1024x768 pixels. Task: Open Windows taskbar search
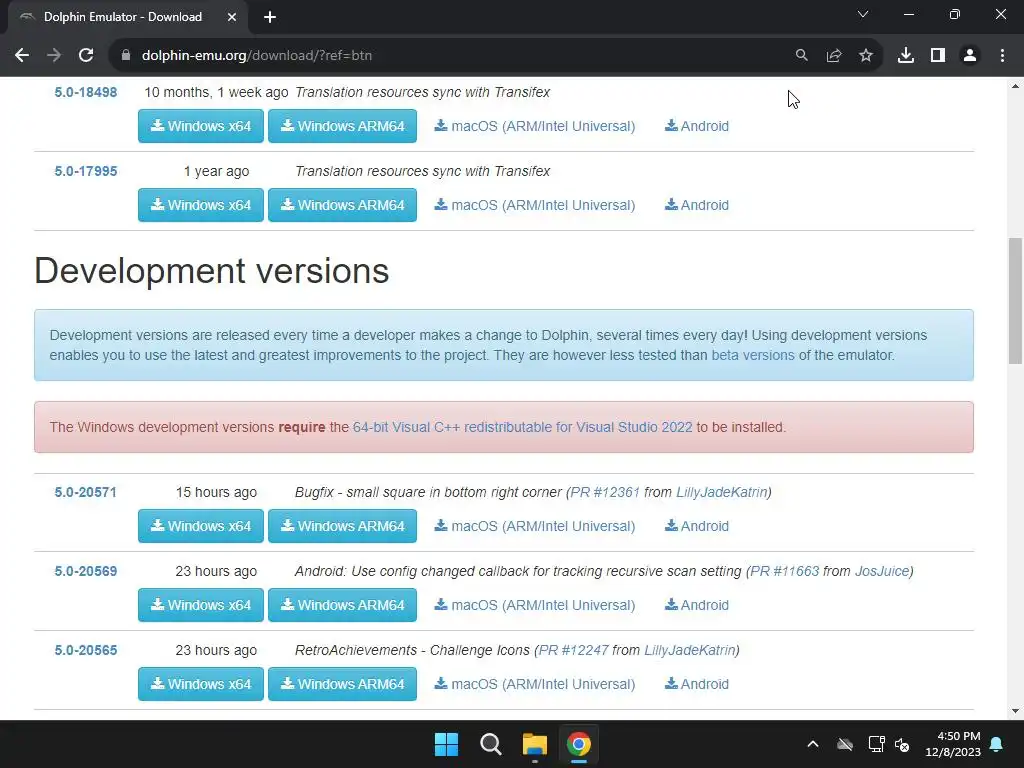pyautogui.click(x=490, y=744)
